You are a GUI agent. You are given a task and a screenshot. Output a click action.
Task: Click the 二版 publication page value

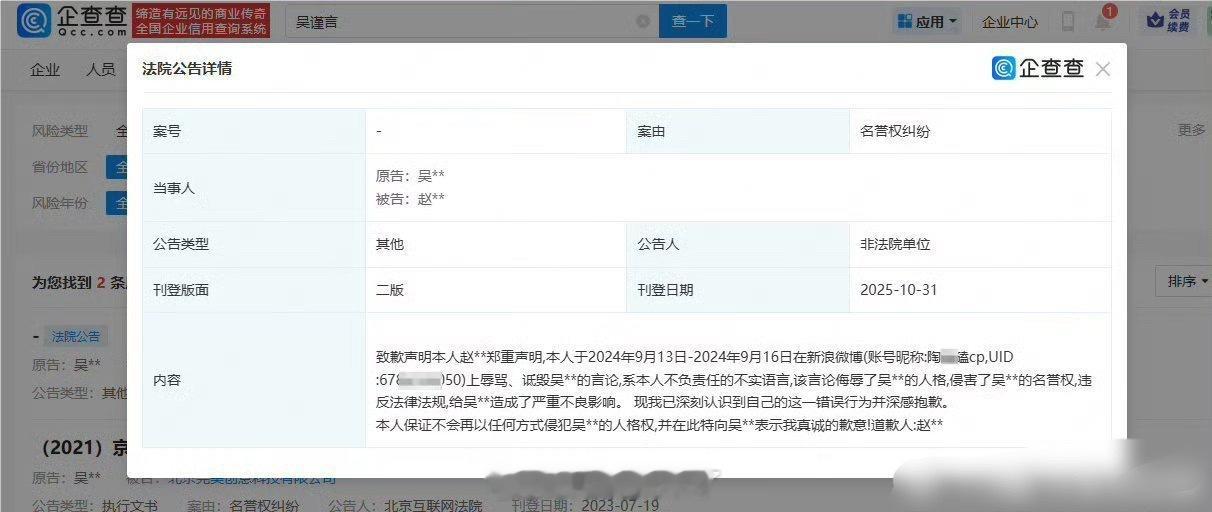(390, 290)
